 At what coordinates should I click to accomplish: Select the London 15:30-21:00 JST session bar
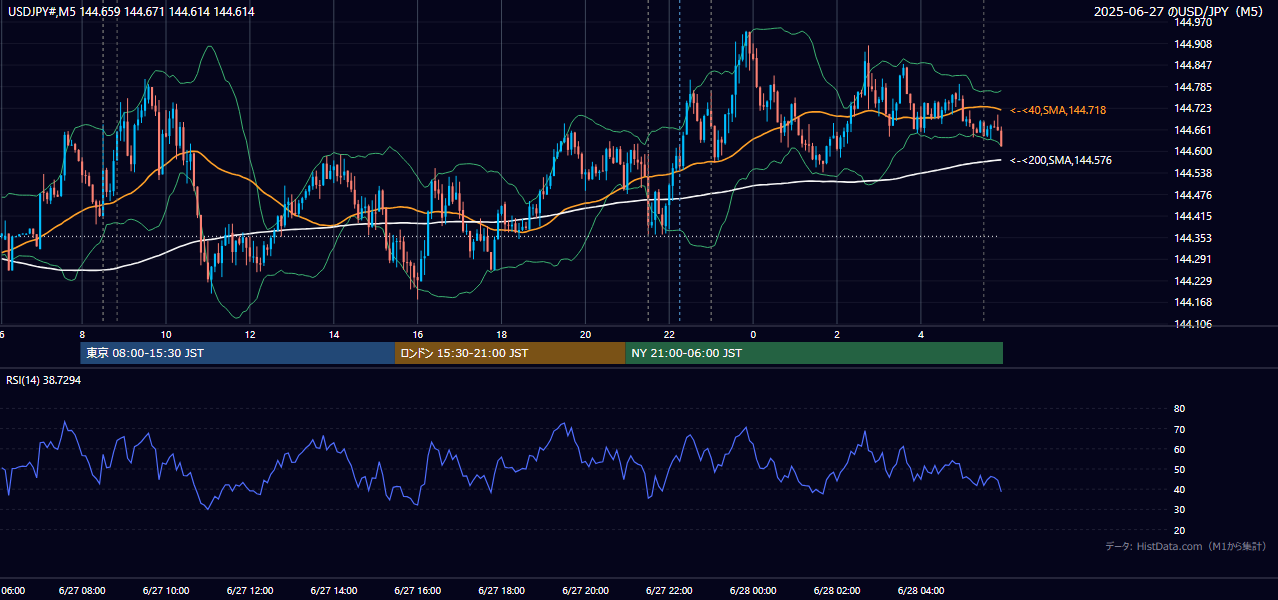pos(510,353)
